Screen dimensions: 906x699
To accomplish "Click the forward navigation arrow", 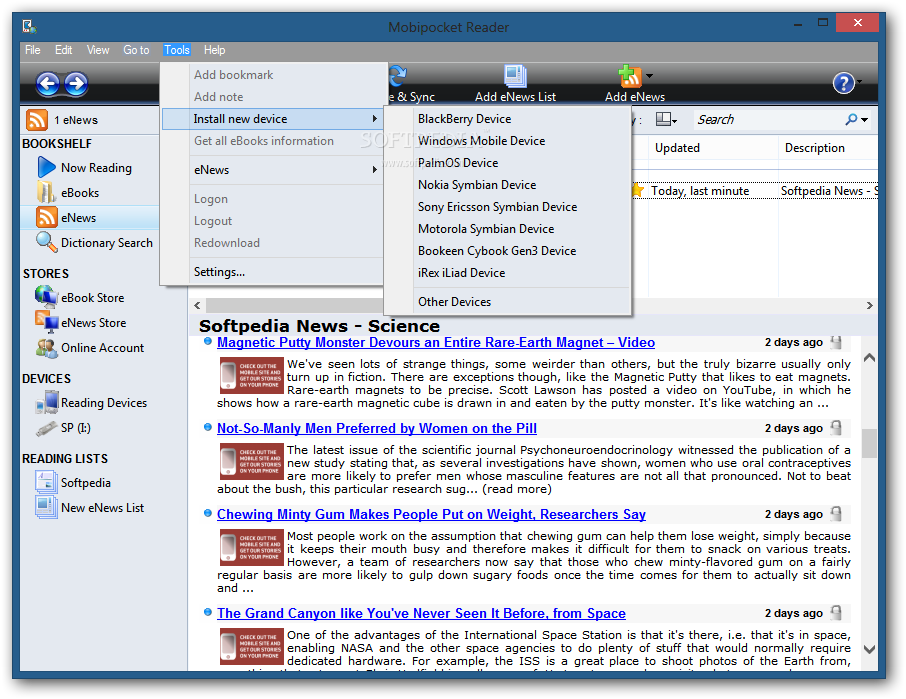I will [x=76, y=84].
